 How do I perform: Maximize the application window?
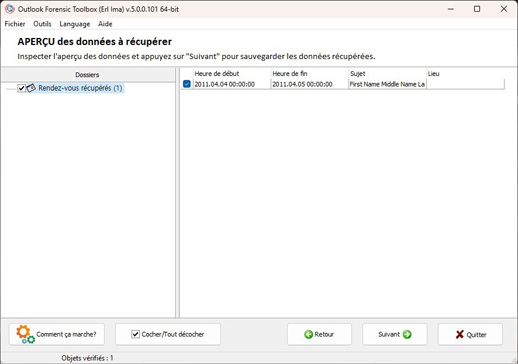tap(477, 9)
